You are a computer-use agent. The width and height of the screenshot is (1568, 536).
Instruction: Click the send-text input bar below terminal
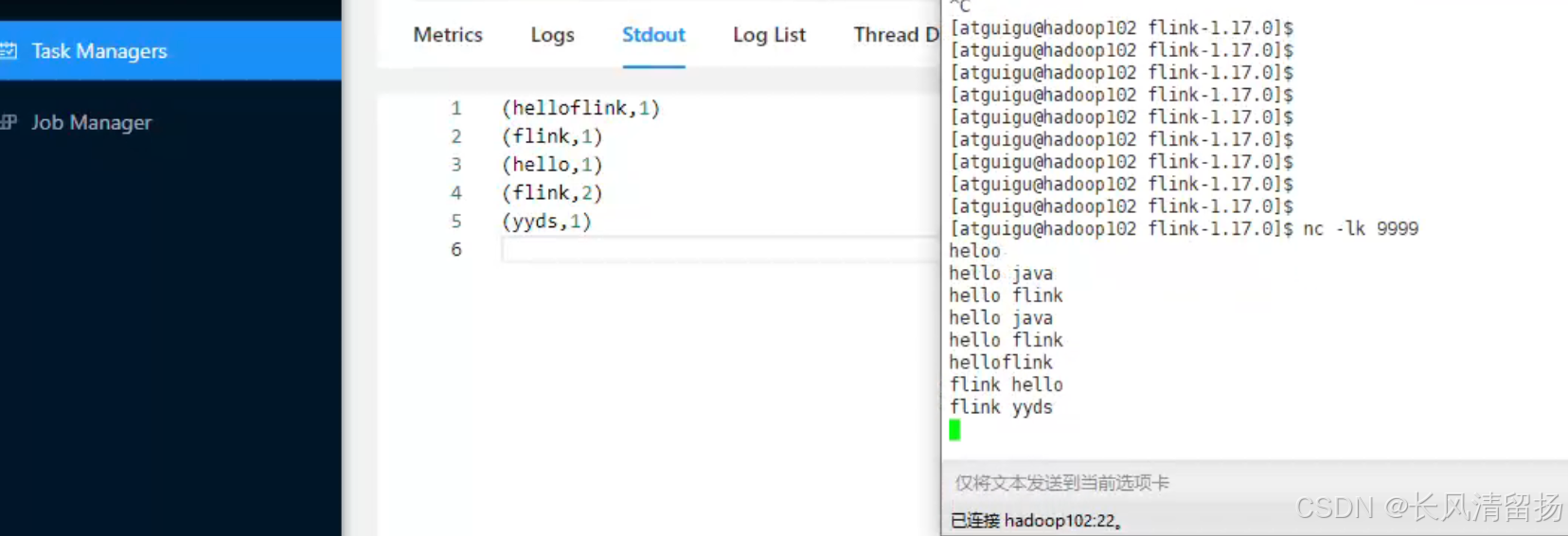(1255, 483)
